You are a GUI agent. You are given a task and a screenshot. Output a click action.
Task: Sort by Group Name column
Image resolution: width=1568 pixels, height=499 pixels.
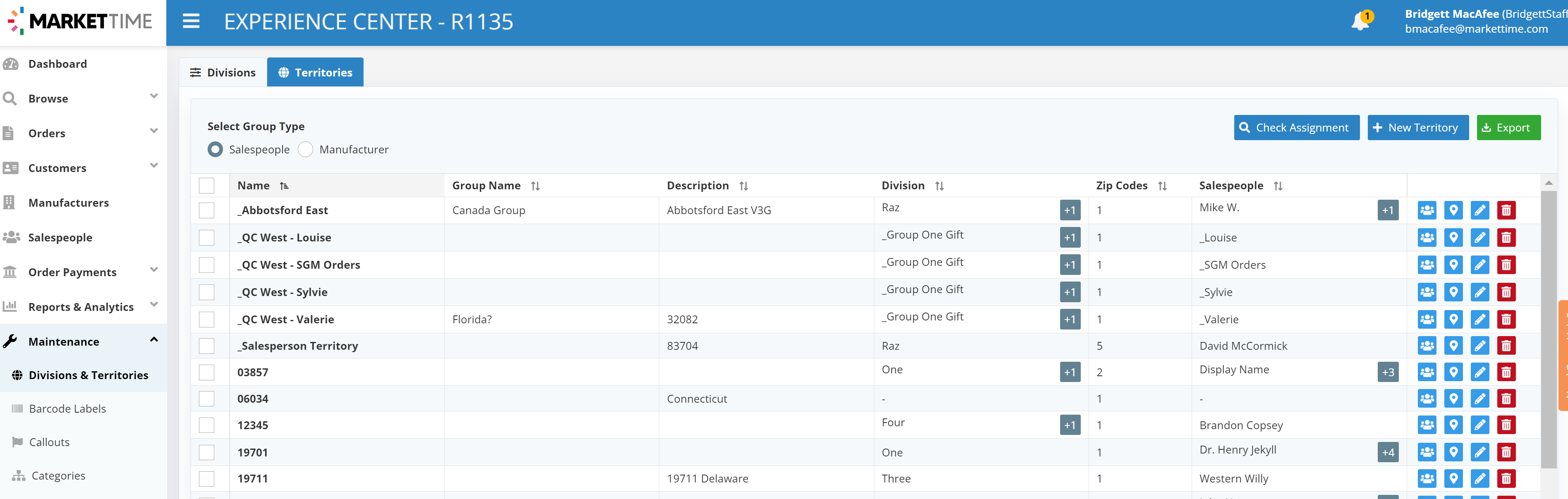coord(535,186)
